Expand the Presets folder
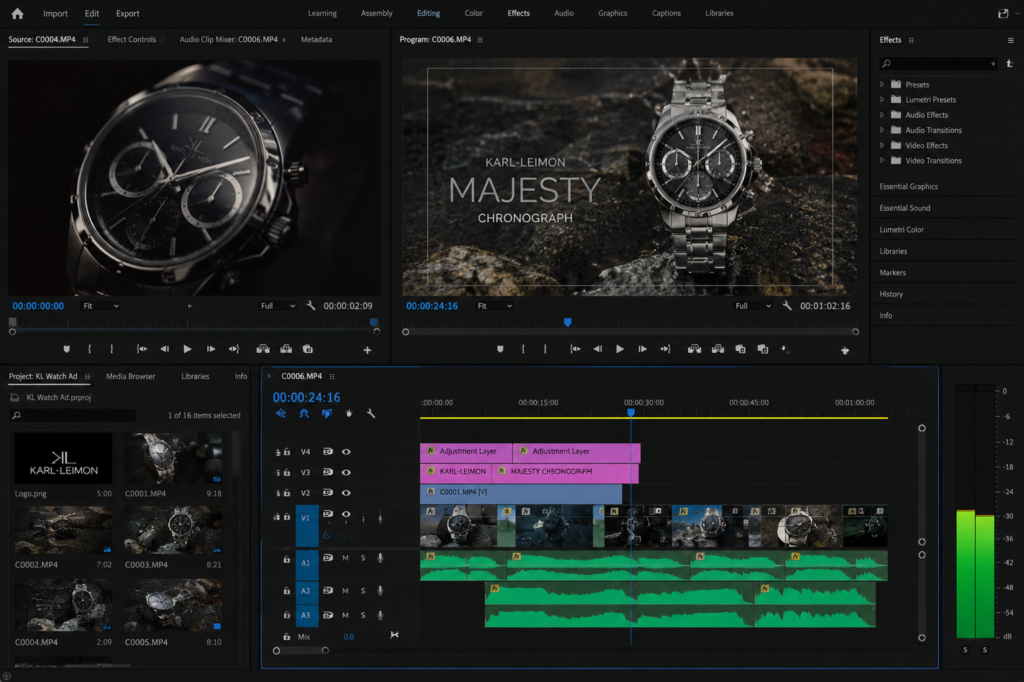Image resolution: width=1024 pixels, height=682 pixels. point(882,84)
